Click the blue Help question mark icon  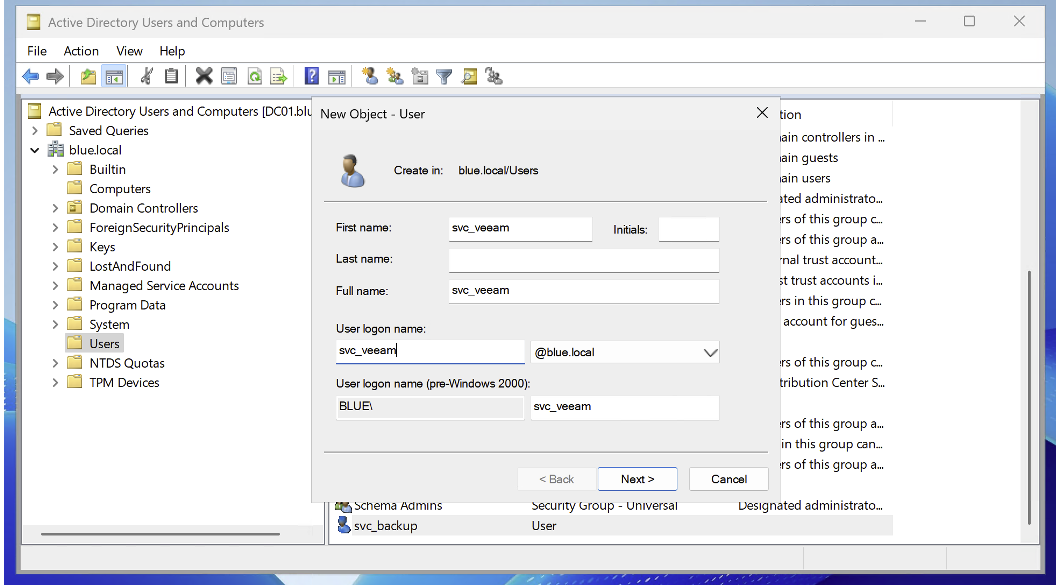[312, 76]
